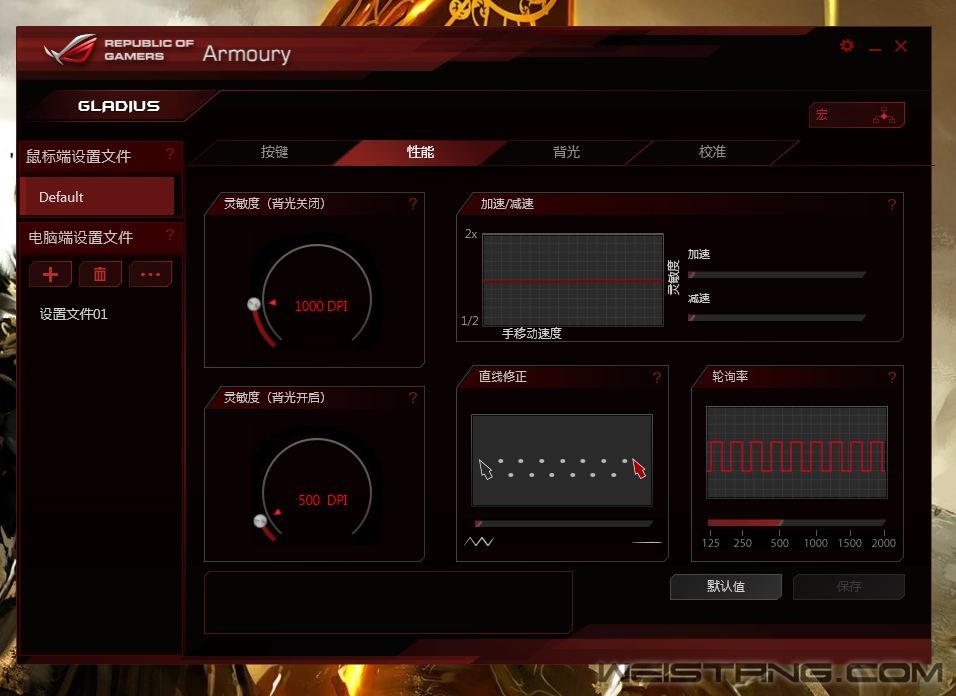This screenshot has height=696, width=956.
Task: Click the 1000 DPI dial knob
Action: pyautogui.click(x=254, y=303)
